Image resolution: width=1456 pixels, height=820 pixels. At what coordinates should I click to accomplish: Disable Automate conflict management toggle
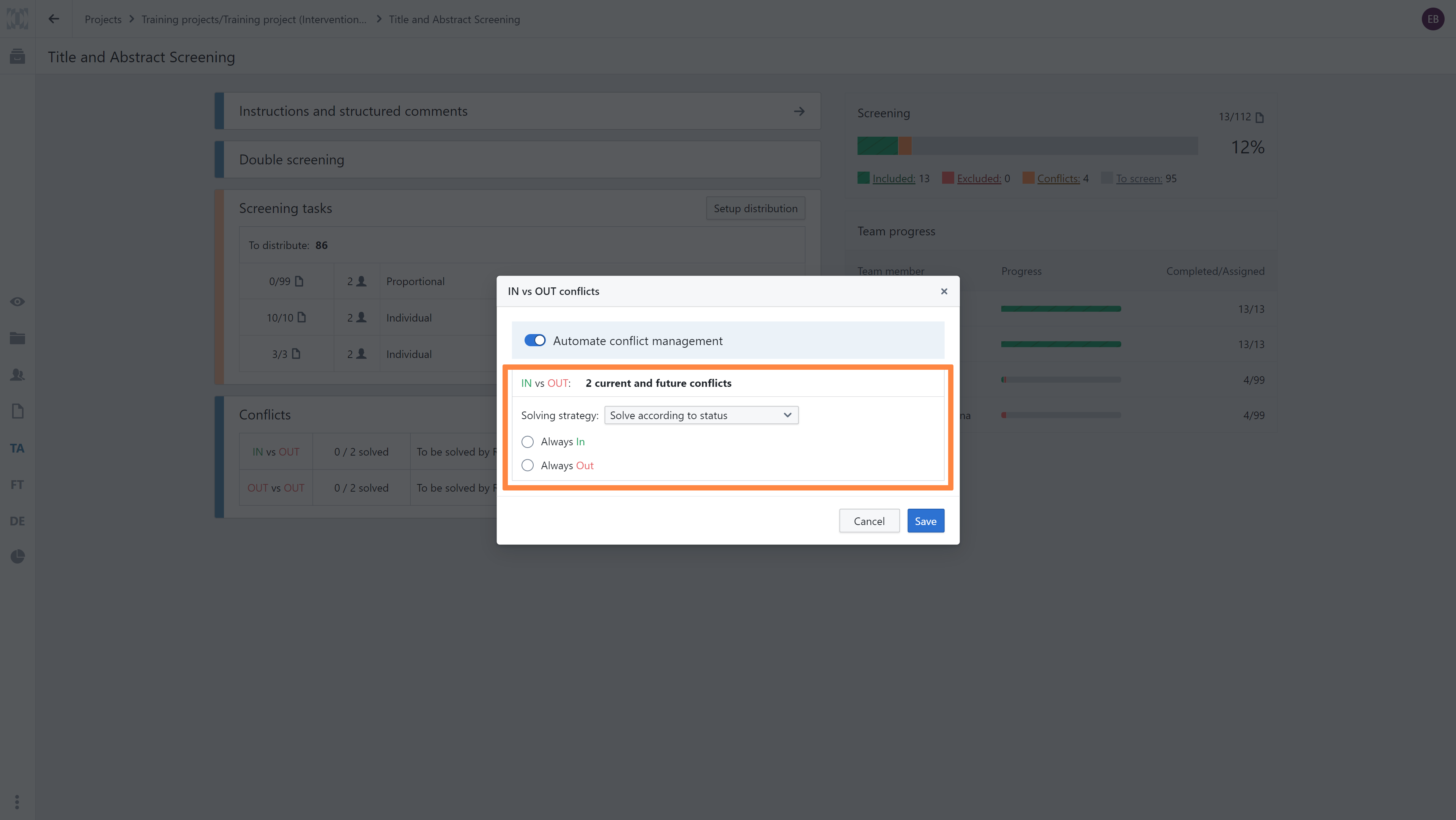tap(535, 340)
